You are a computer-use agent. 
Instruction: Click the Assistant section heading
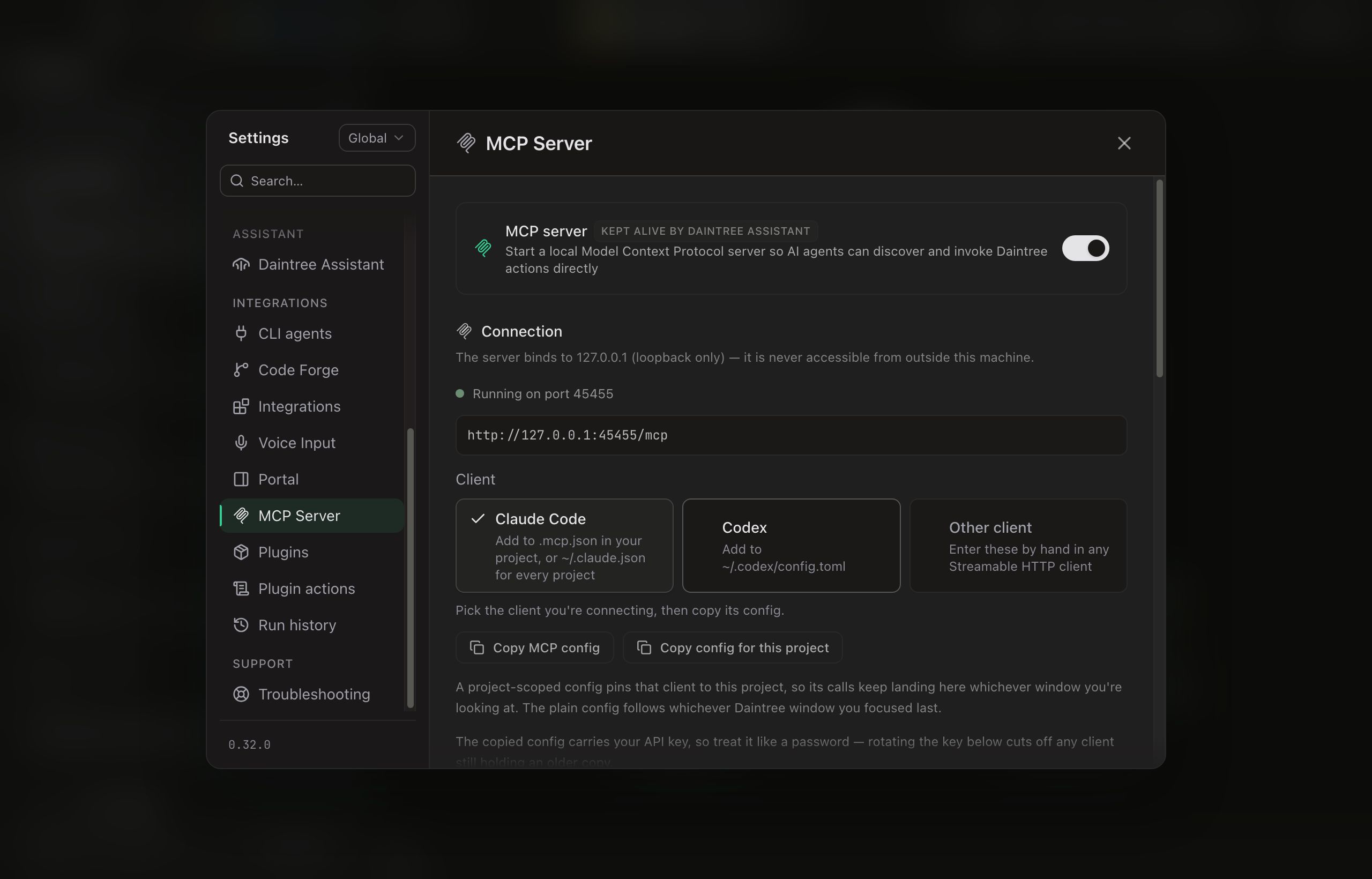[267, 234]
